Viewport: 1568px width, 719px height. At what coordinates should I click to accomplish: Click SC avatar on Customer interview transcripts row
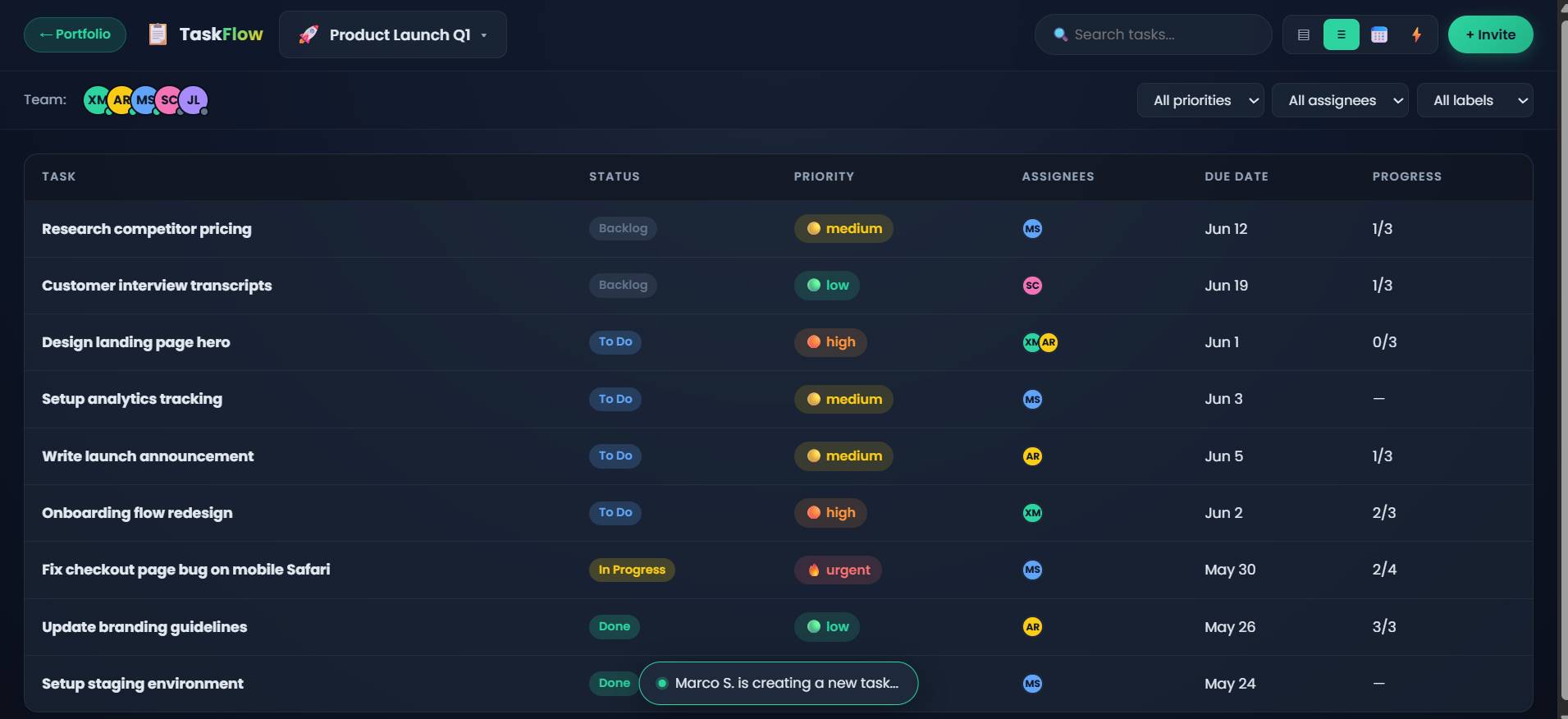point(1032,286)
